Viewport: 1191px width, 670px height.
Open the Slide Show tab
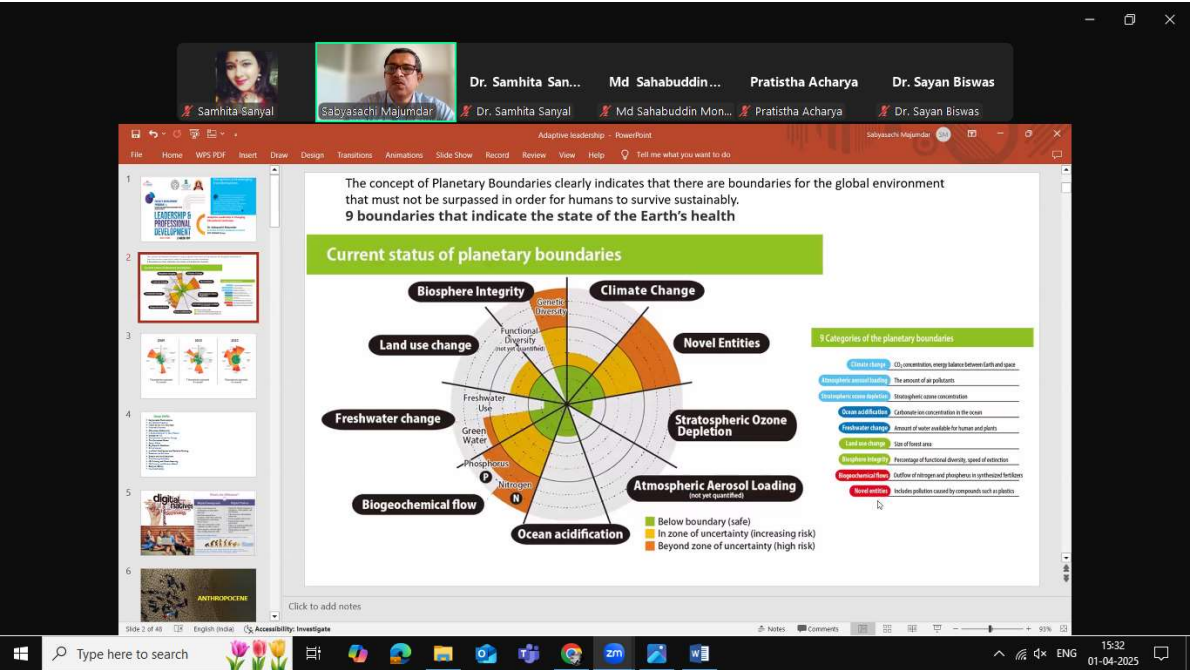pyautogui.click(x=454, y=155)
